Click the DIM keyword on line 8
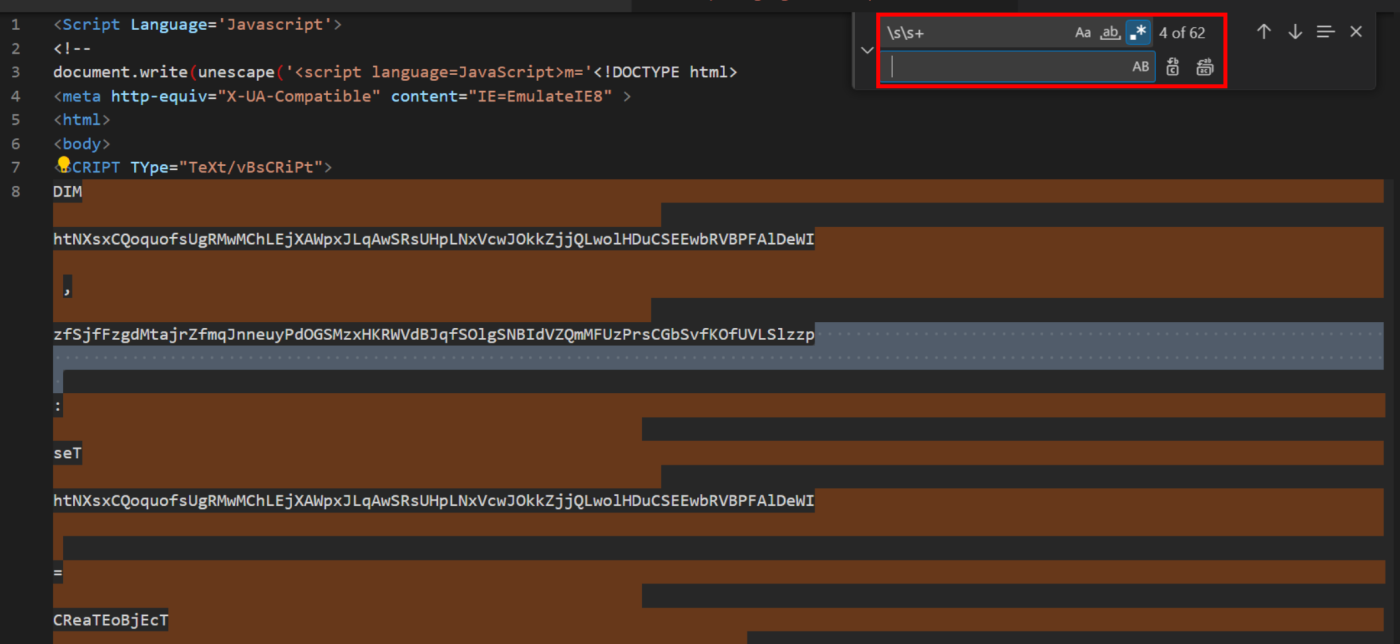This screenshot has height=644, width=1400. click(68, 191)
